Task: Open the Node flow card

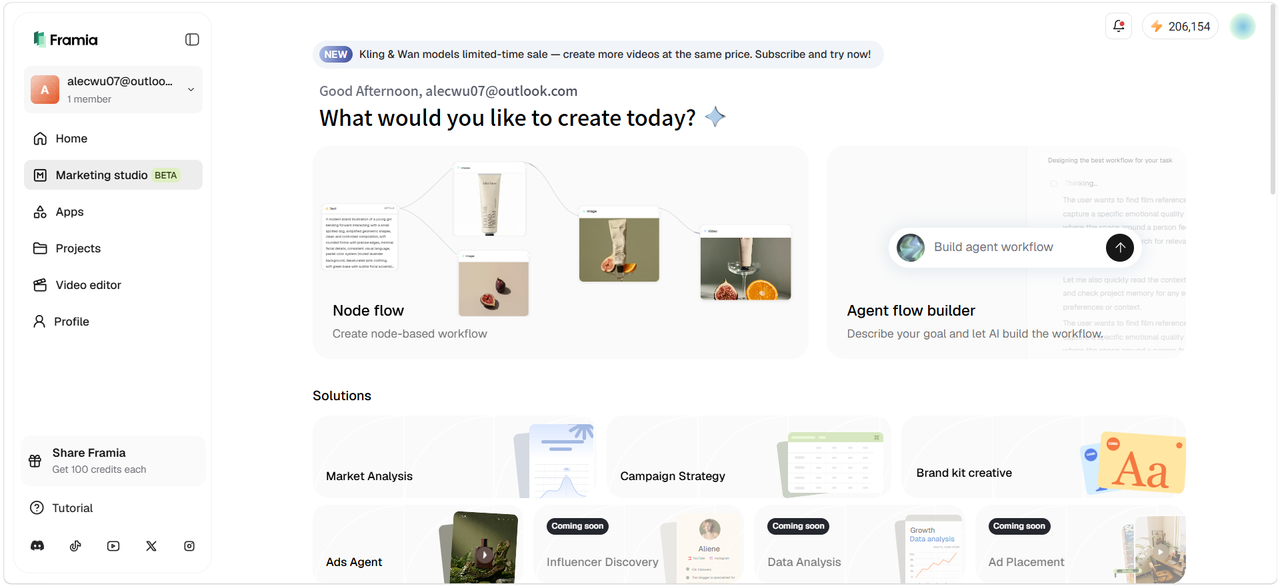Action: coord(560,252)
